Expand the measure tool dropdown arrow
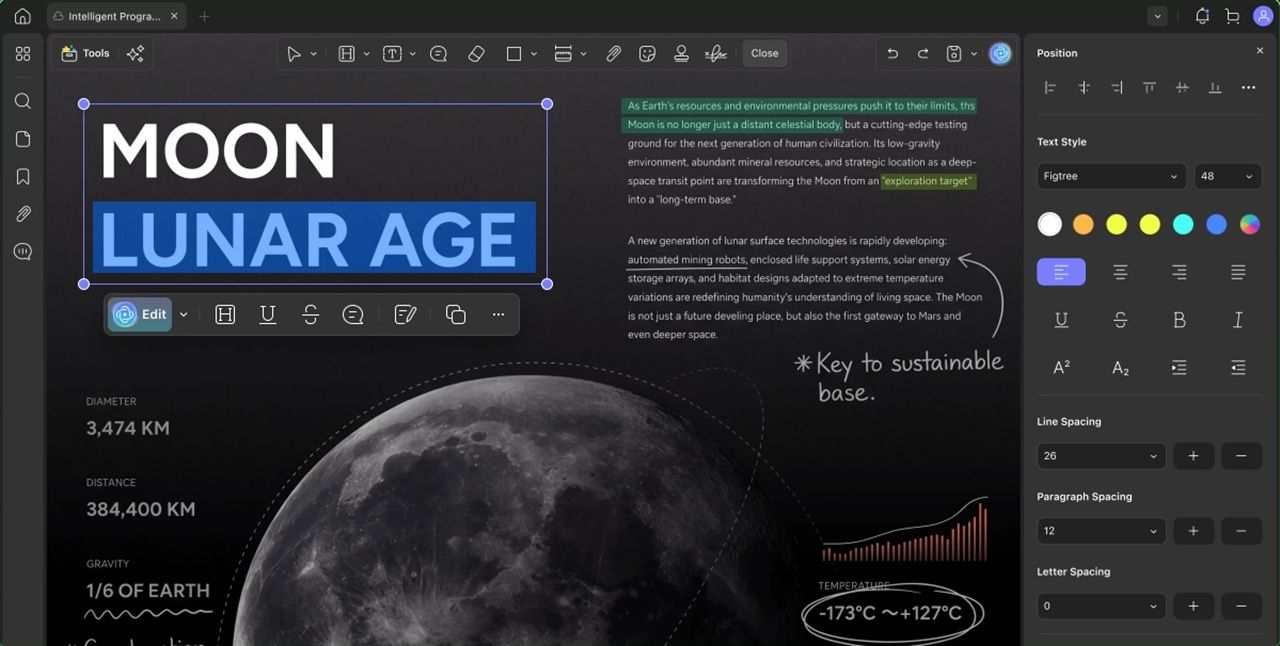 point(583,54)
